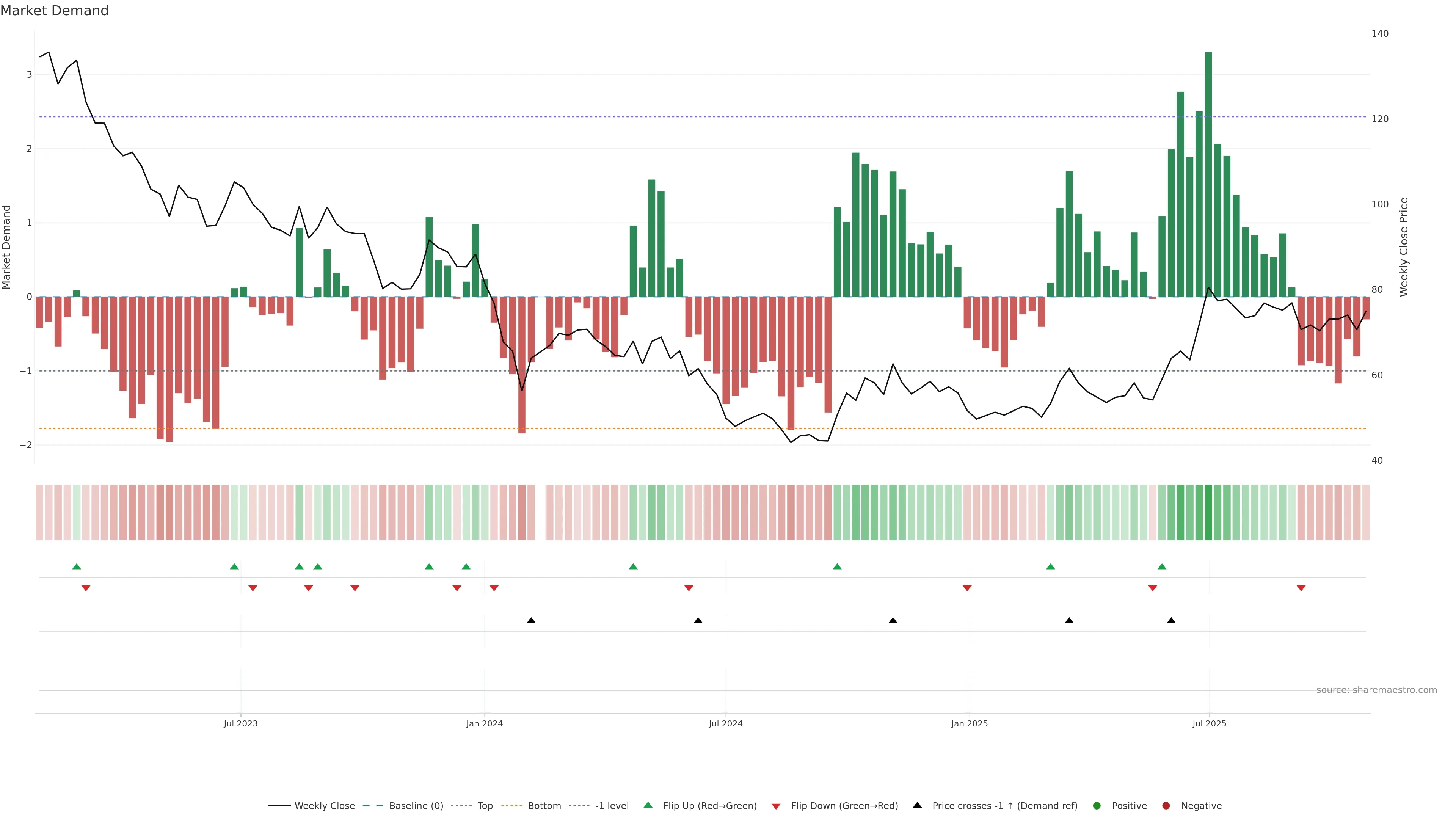Screen dimensions: 1456x819
Task: Click the first green flip-up marker before Jul 2023
Action: point(77,566)
